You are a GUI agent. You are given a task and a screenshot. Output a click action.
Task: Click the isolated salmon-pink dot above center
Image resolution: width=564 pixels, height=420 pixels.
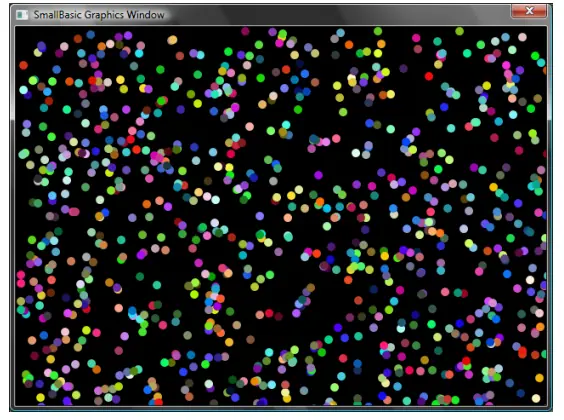pos(249,126)
